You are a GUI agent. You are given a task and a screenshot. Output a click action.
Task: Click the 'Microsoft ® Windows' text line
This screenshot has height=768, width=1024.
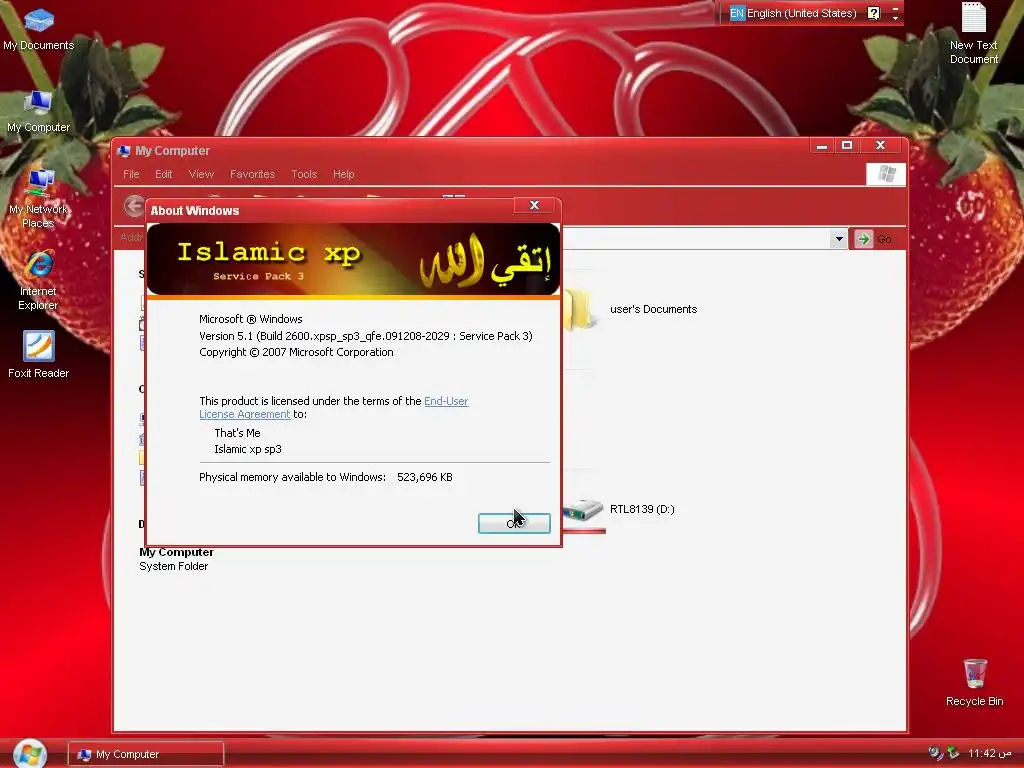click(x=251, y=319)
